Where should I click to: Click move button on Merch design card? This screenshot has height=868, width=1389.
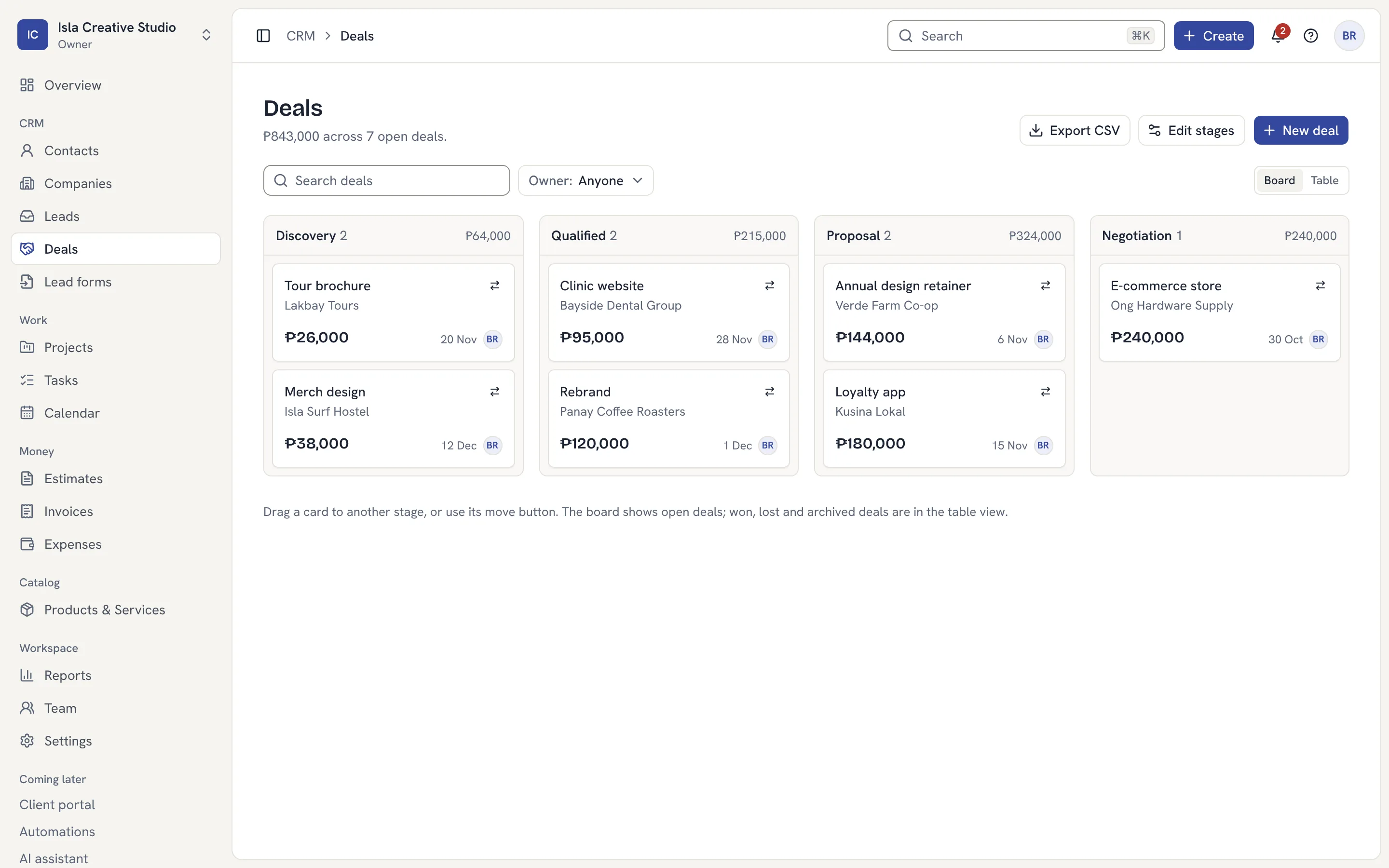(x=494, y=392)
